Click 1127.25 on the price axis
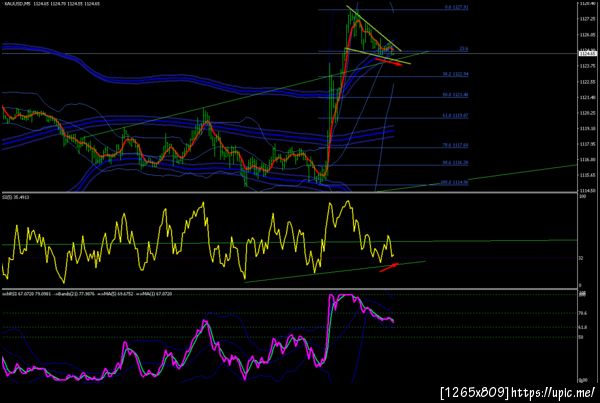This screenshot has width=600, height=403. click(x=587, y=19)
